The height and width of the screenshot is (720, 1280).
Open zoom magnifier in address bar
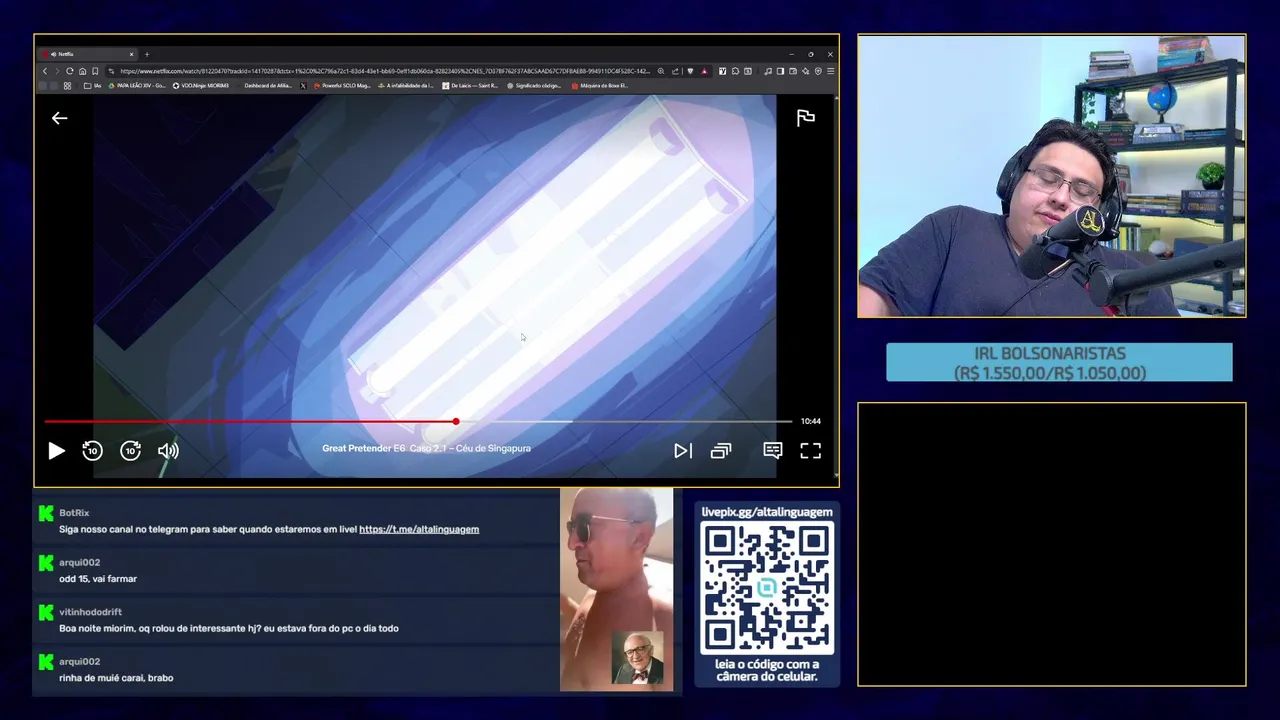(661, 71)
